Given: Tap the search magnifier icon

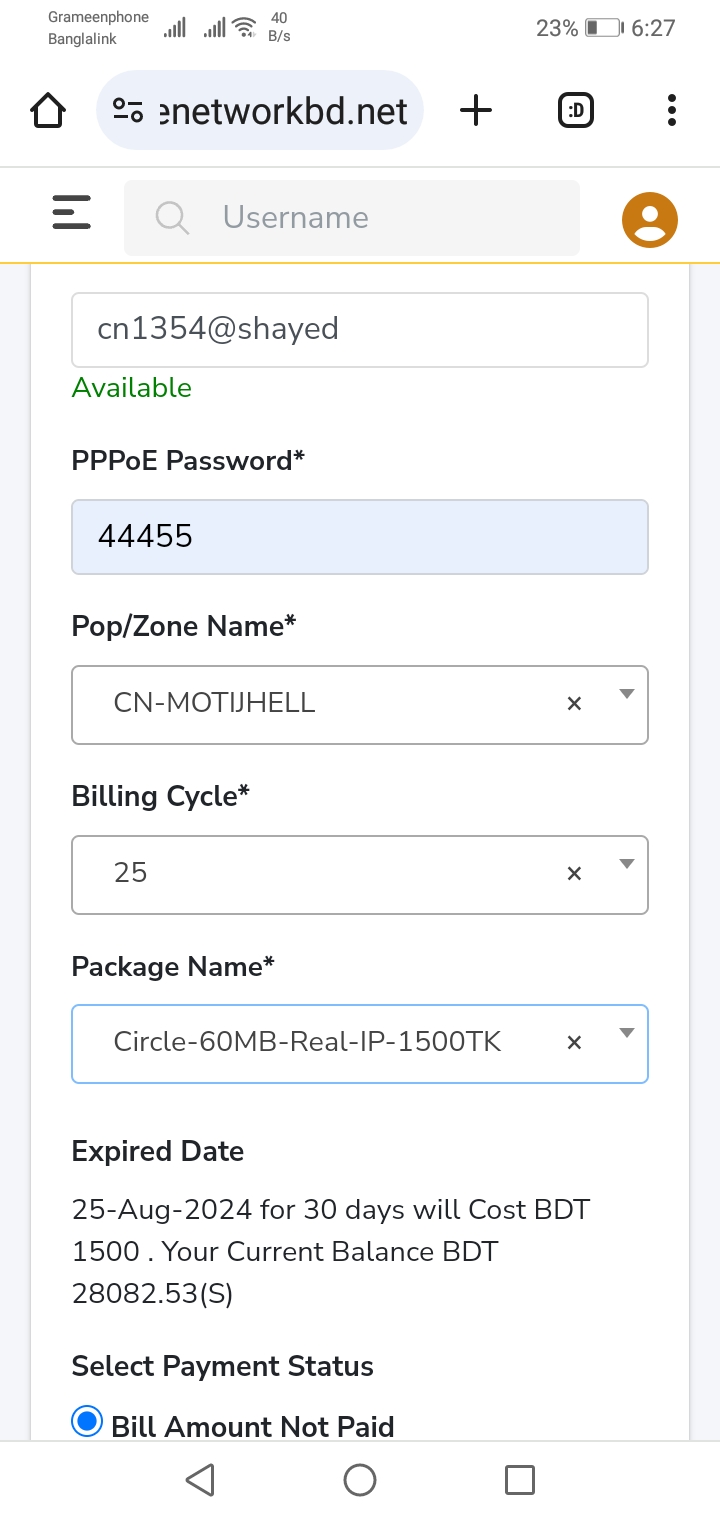Looking at the screenshot, I should [172, 218].
